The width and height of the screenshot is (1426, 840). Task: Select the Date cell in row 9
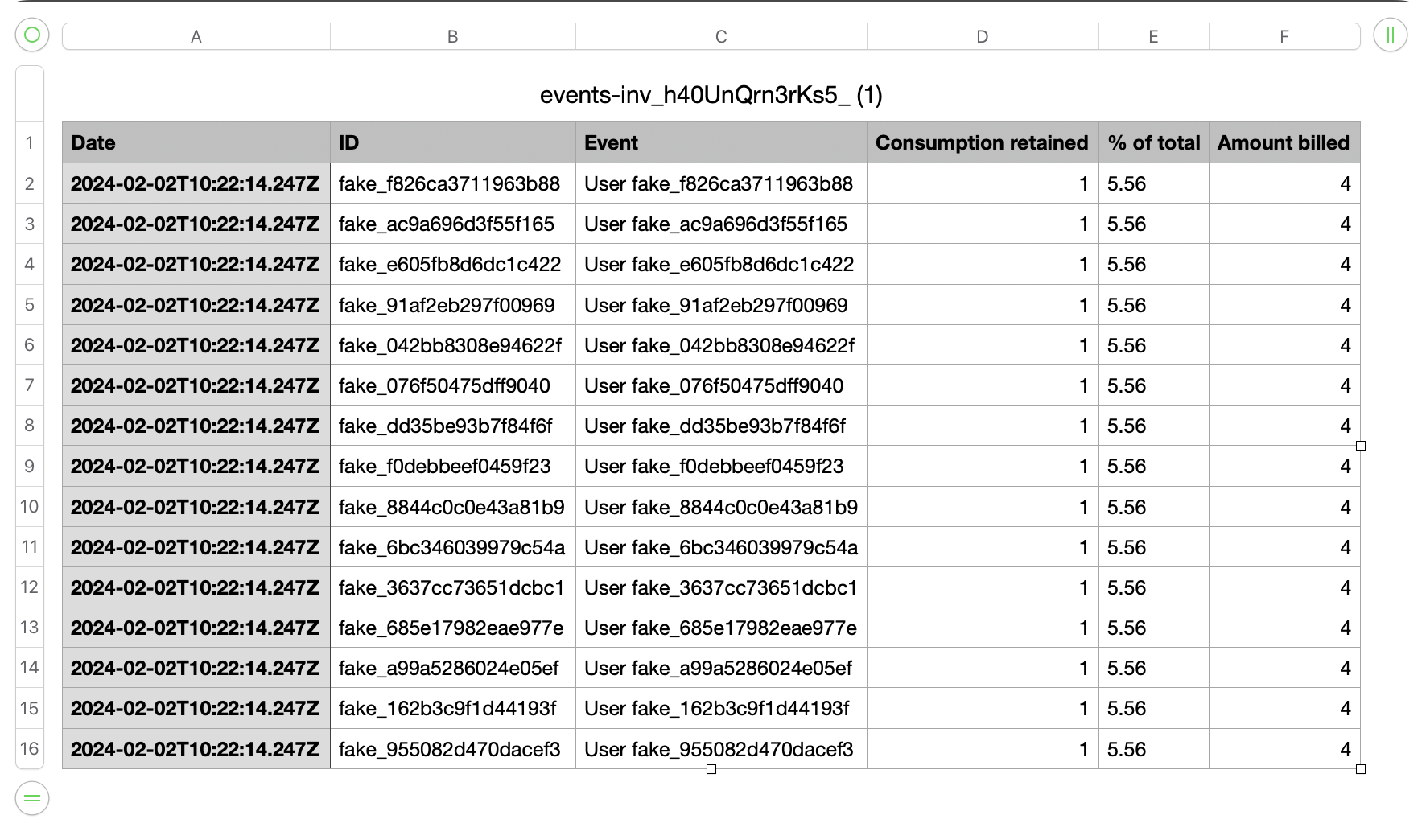pyautogui.click(x=196, y=466)
